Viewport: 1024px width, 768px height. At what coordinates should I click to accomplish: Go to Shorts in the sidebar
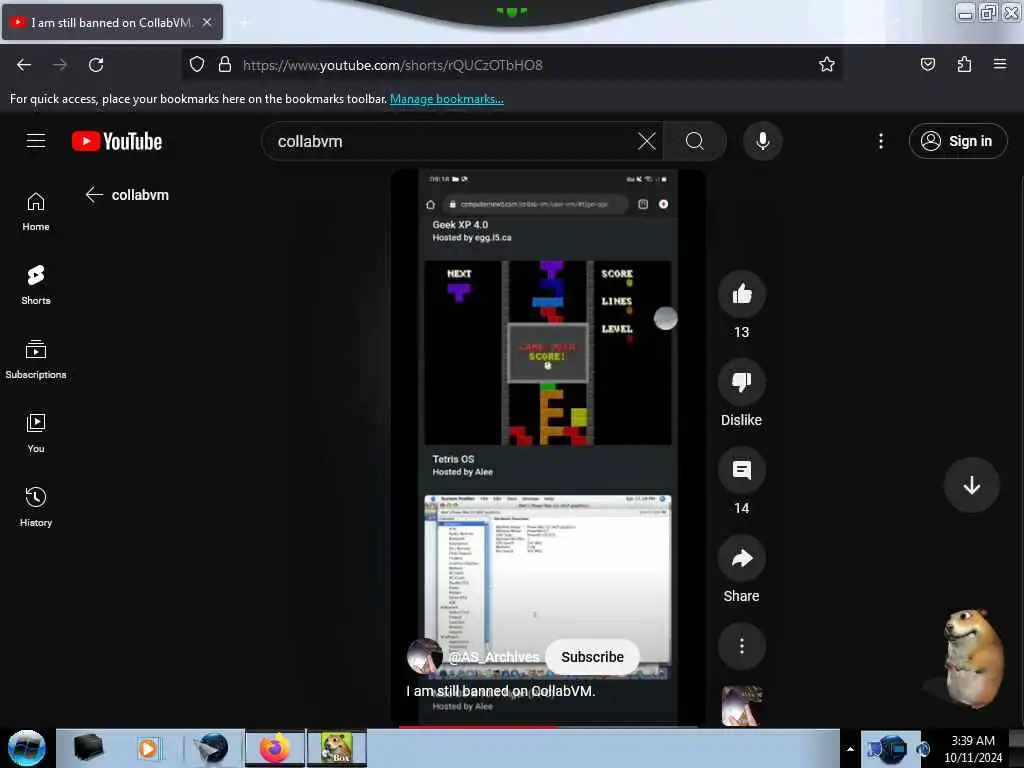(36, 285)
